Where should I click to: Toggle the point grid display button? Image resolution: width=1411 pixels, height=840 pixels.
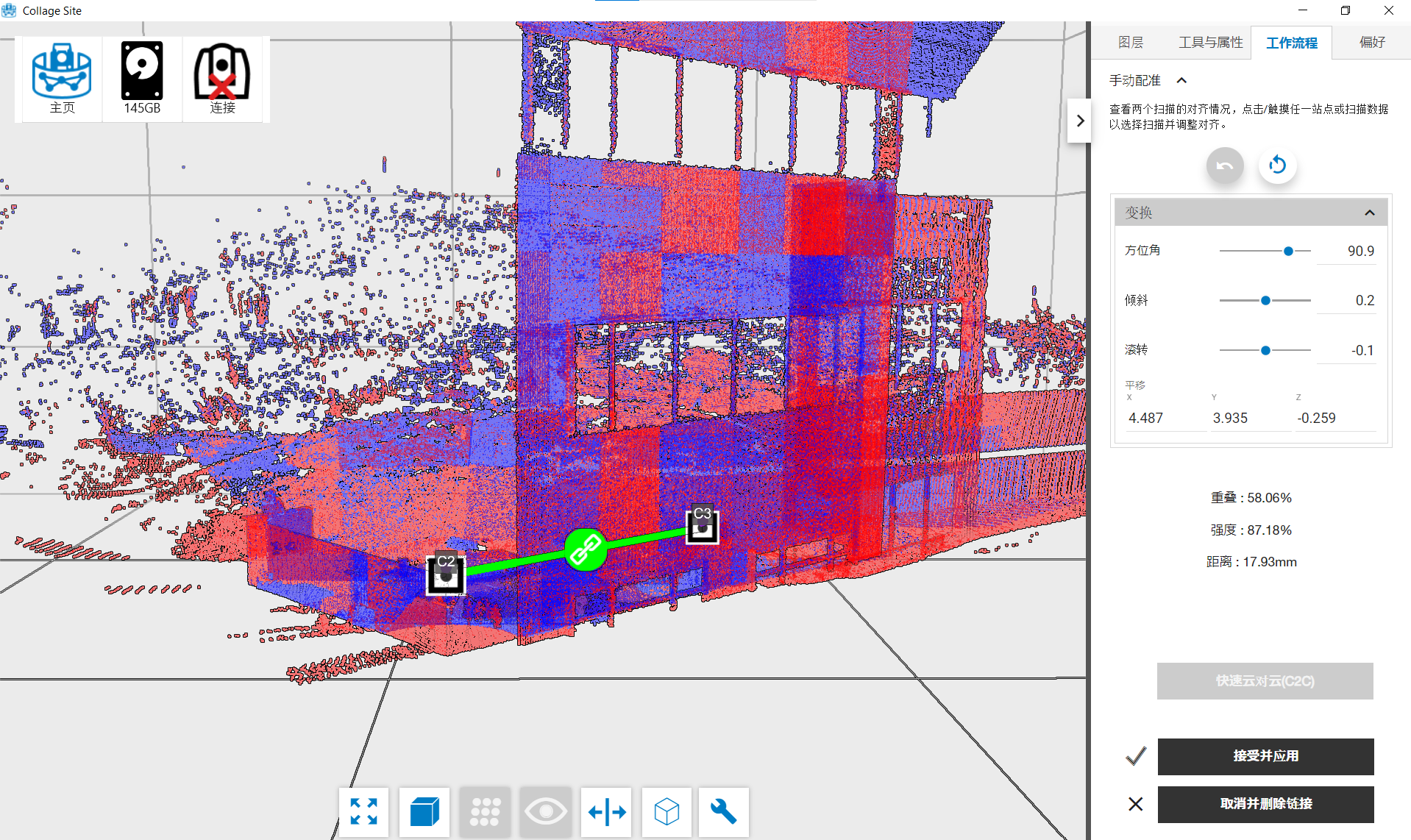coord(485,812)
